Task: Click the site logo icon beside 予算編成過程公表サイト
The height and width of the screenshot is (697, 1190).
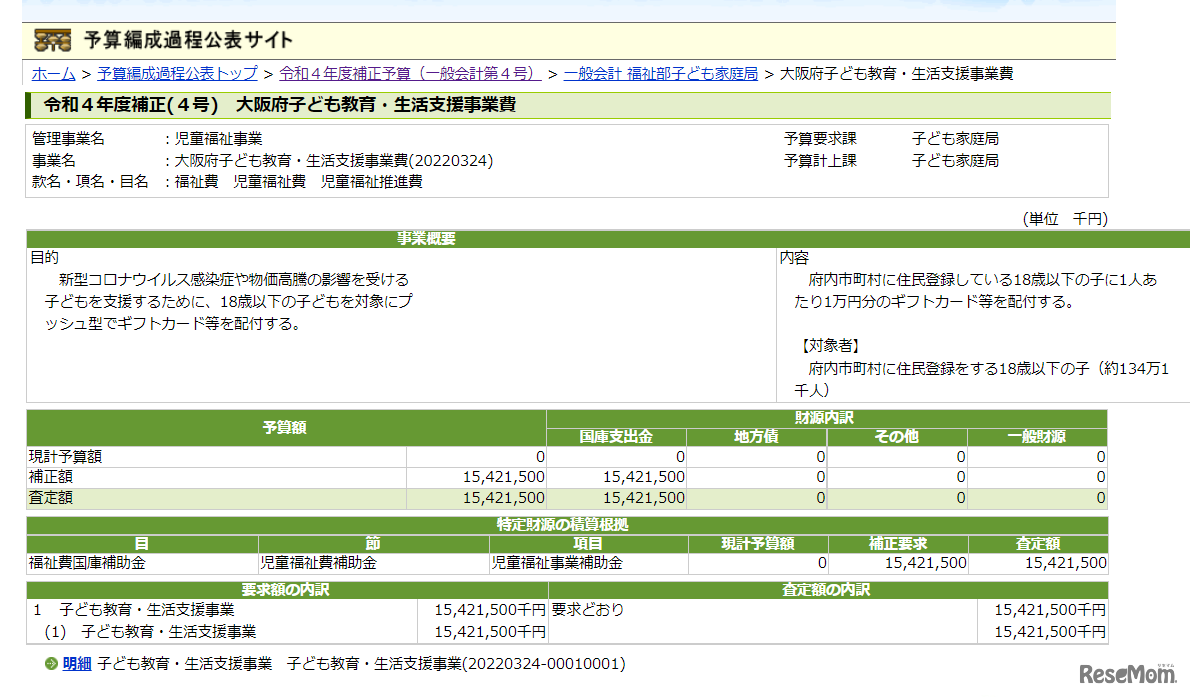Action: click(x=52, y=40)
